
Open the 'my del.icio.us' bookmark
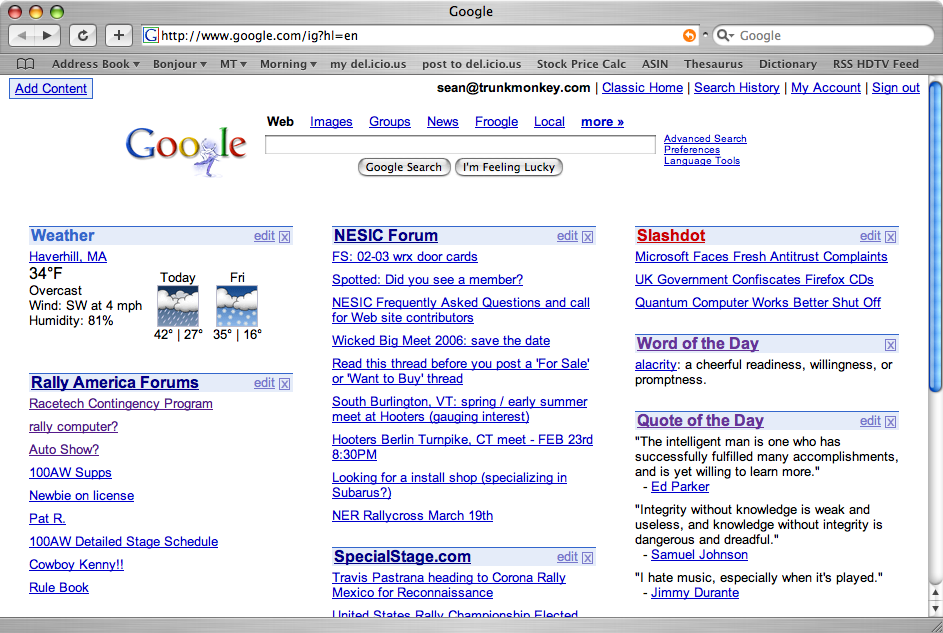click(368, 64)
